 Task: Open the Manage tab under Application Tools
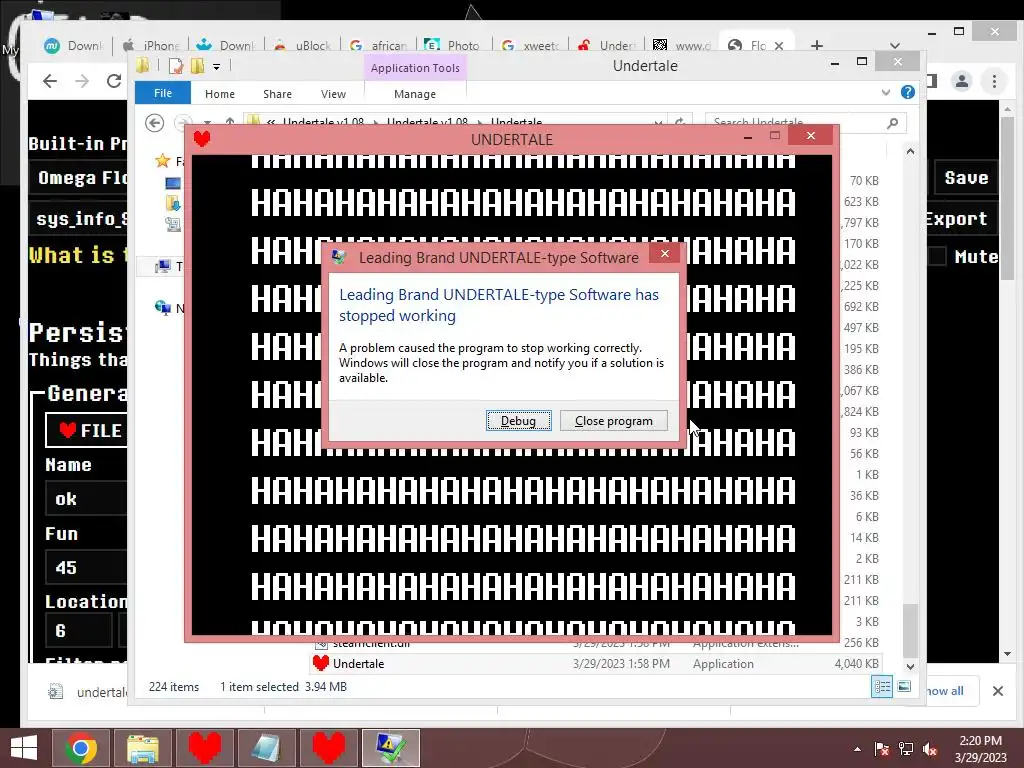pos(415,94)
